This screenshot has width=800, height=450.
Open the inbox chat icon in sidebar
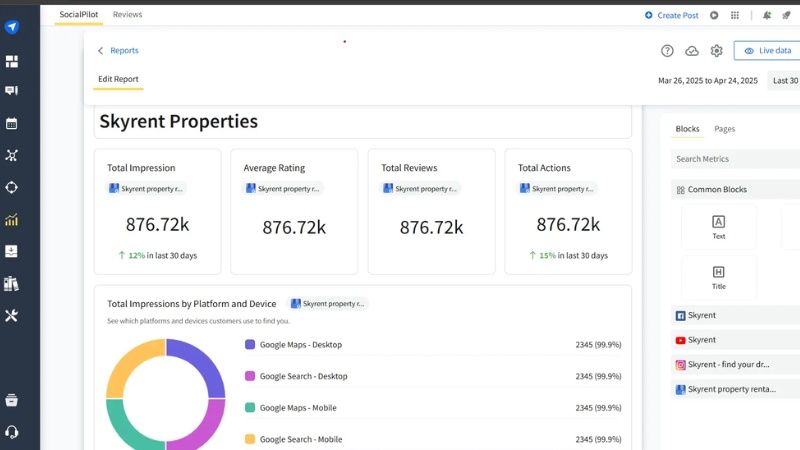11,91
